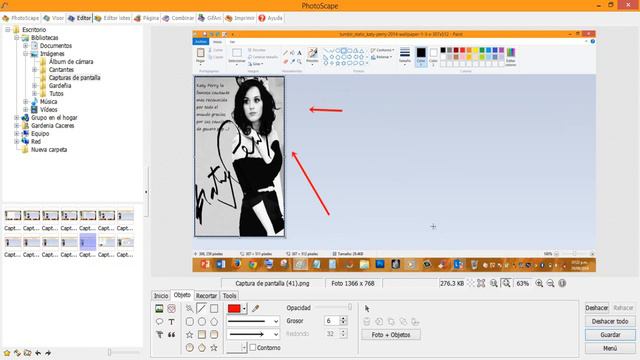Select the object pointer arrow tool
Image resolution: width=640 pixels, height=360 pixels.
click(x=367, y=309)
